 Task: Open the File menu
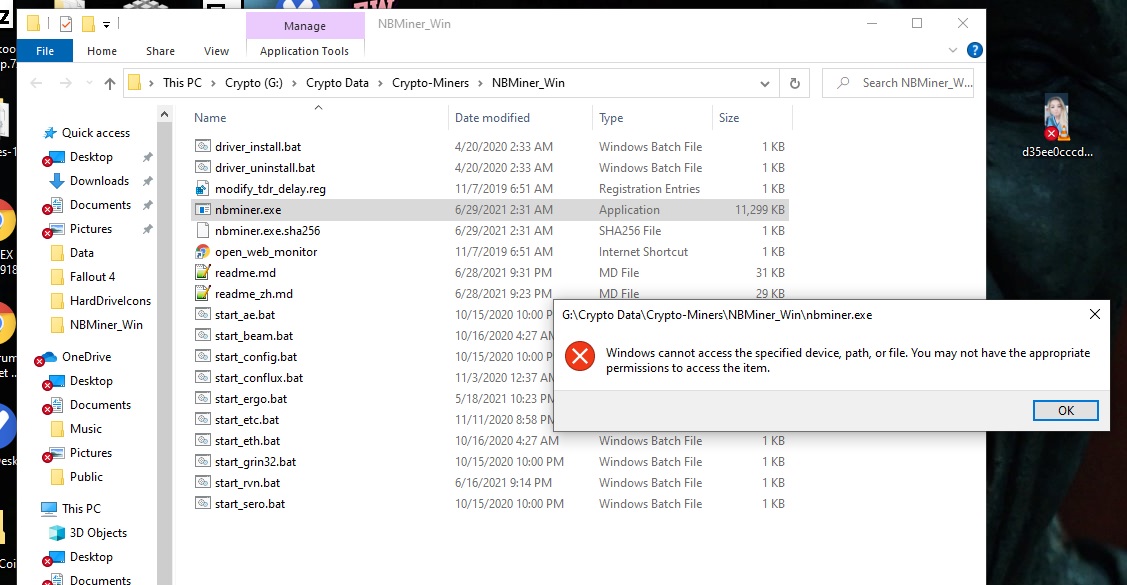tap(45, 50)
